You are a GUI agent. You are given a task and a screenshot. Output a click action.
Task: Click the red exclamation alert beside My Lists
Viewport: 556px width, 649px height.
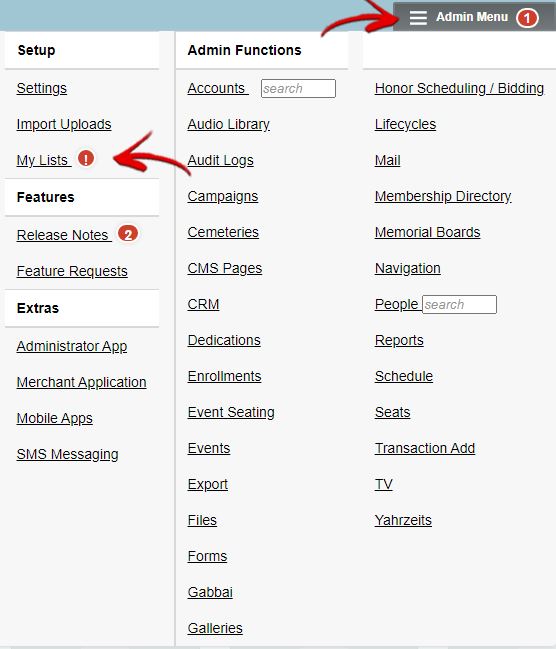pos(86,159)
